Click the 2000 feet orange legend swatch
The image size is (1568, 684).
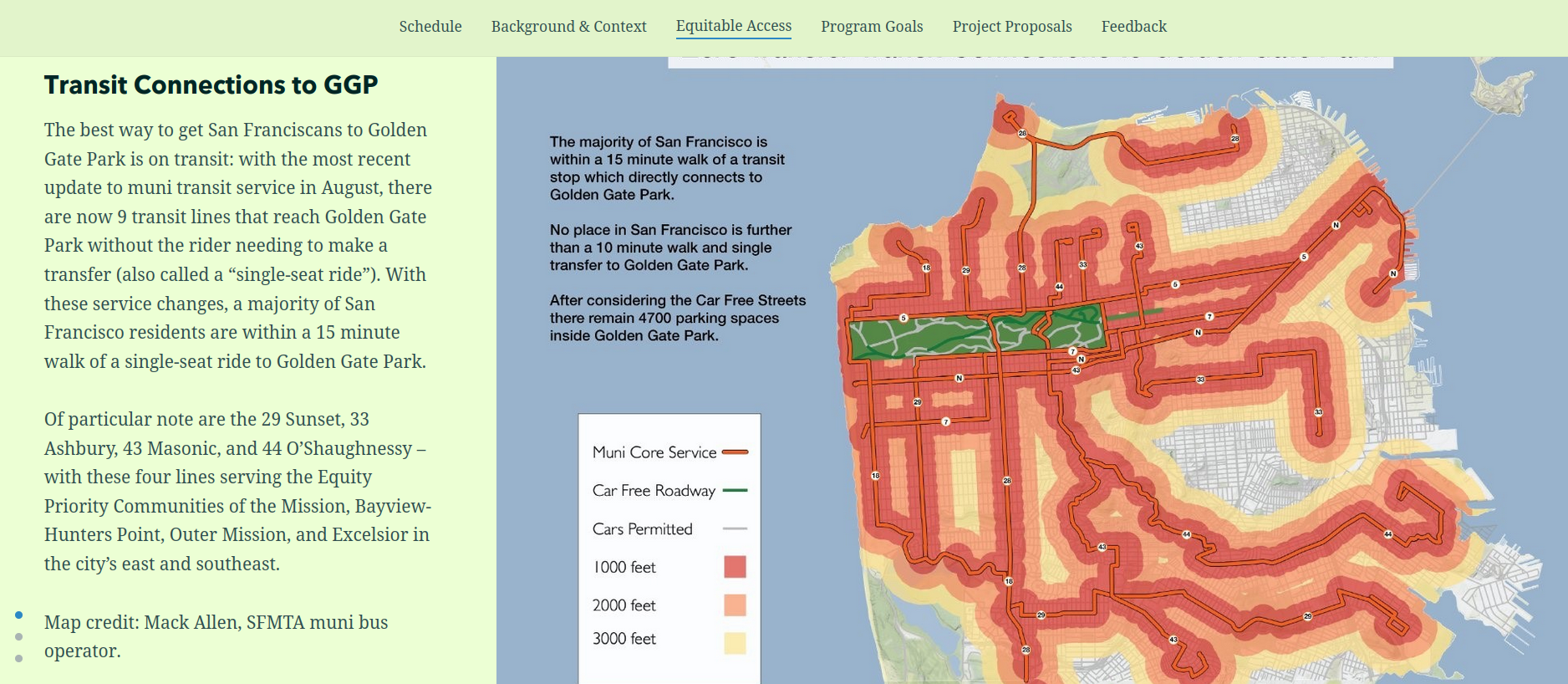tap(735, 605)
